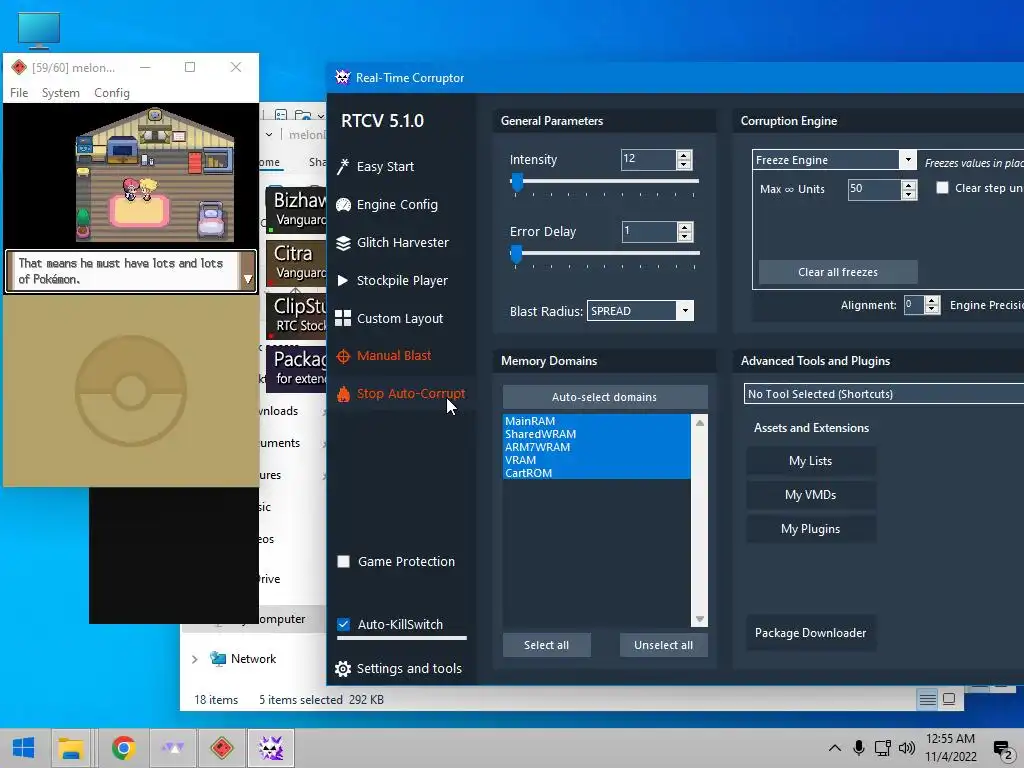Click Unselect all domains button
Screen dimensions: 1024x768
point(664,645)
